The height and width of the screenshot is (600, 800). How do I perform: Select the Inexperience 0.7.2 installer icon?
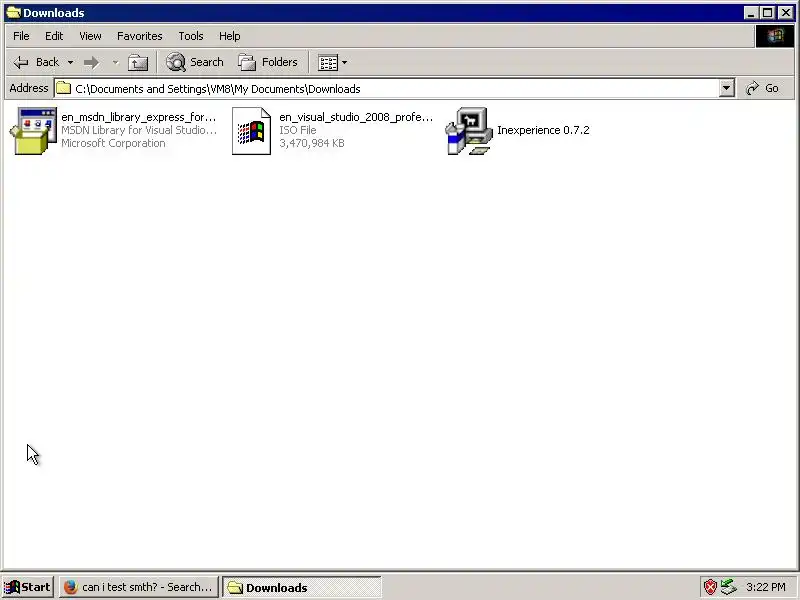coord(468,131)
